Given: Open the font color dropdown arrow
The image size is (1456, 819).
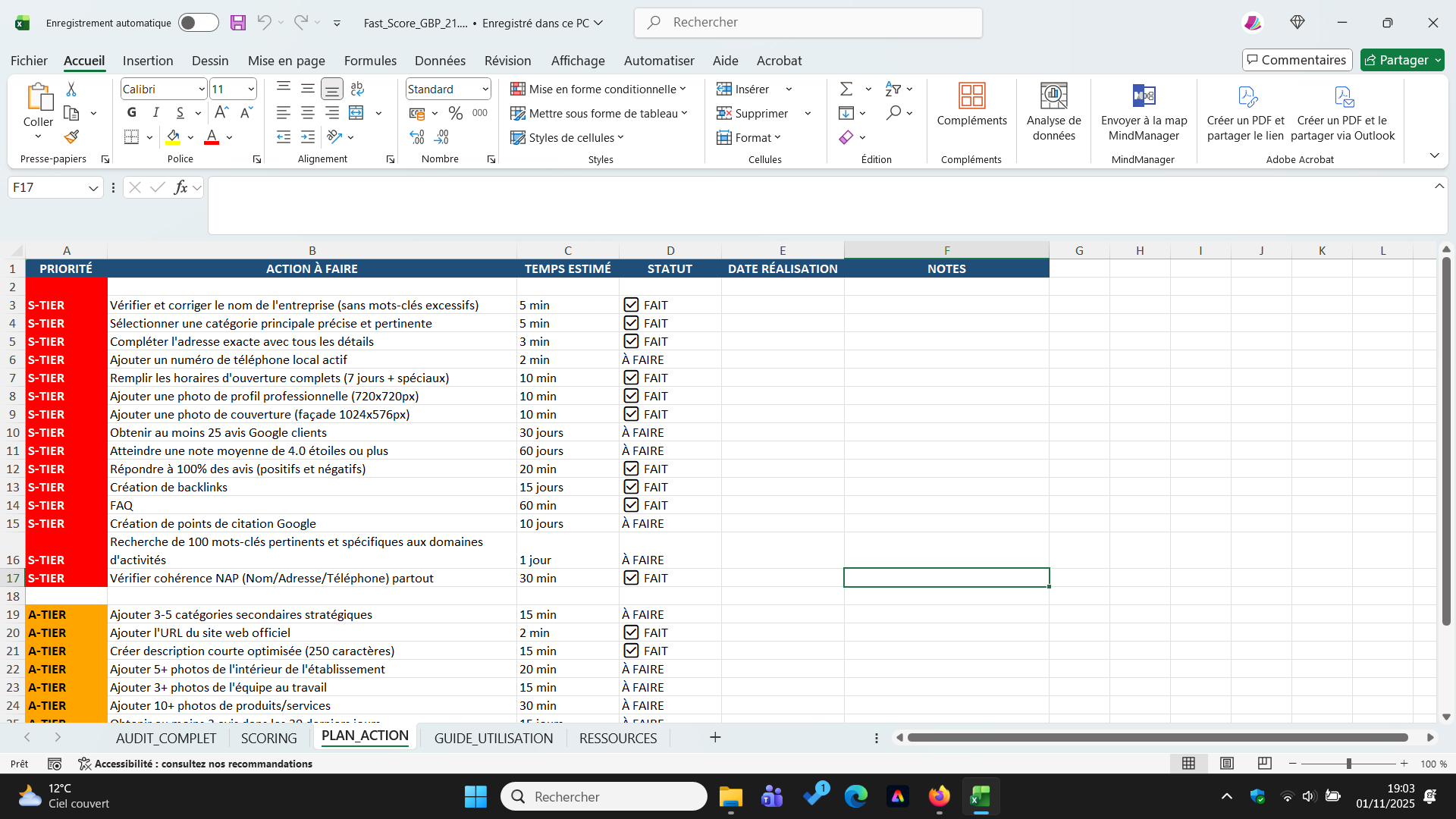Looking at the screenshot, I should click(x=229, y=137).
